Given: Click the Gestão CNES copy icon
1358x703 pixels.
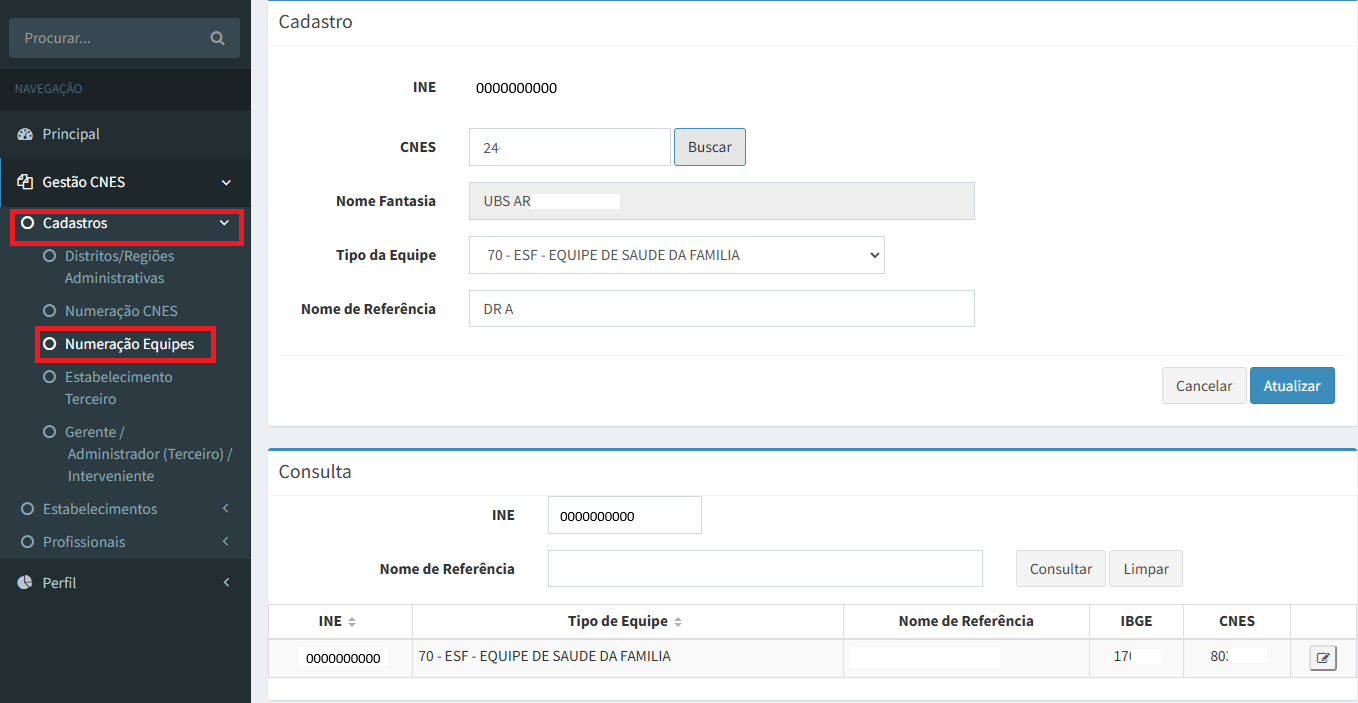Looking at the screenshot, I should (25, 182).
